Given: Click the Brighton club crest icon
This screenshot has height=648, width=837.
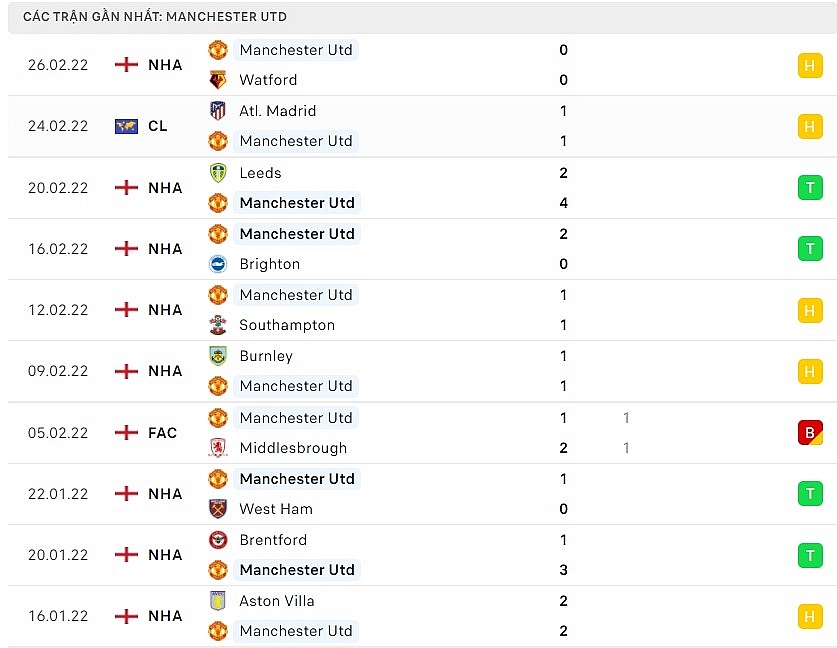Looking at the screenshot, I should (x=218, y=264).
